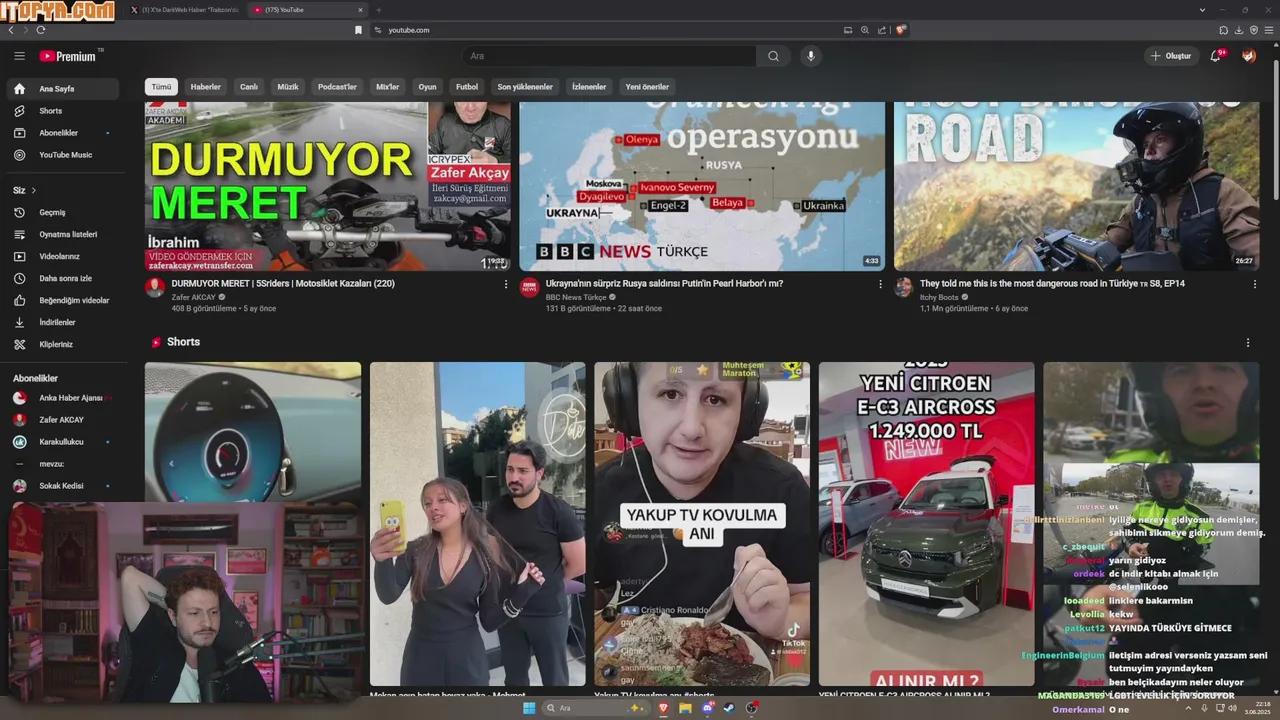The height and width of the screenshot is (720, 1280).
Task: Click the Brave Shields lion icon
Action: coord(901,30)
